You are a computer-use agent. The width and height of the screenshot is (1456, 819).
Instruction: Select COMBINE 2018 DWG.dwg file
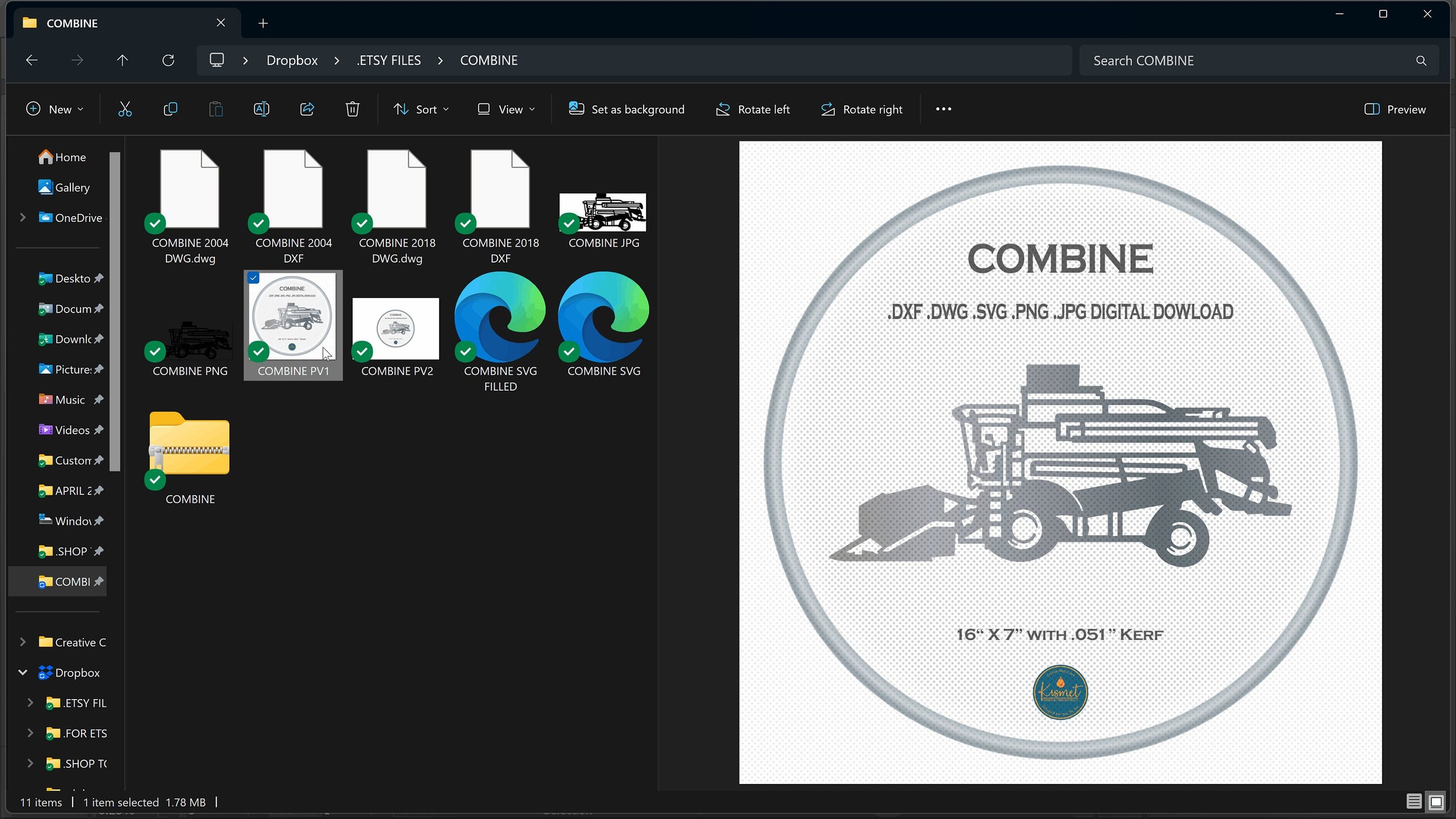click(x=397, y=207)
